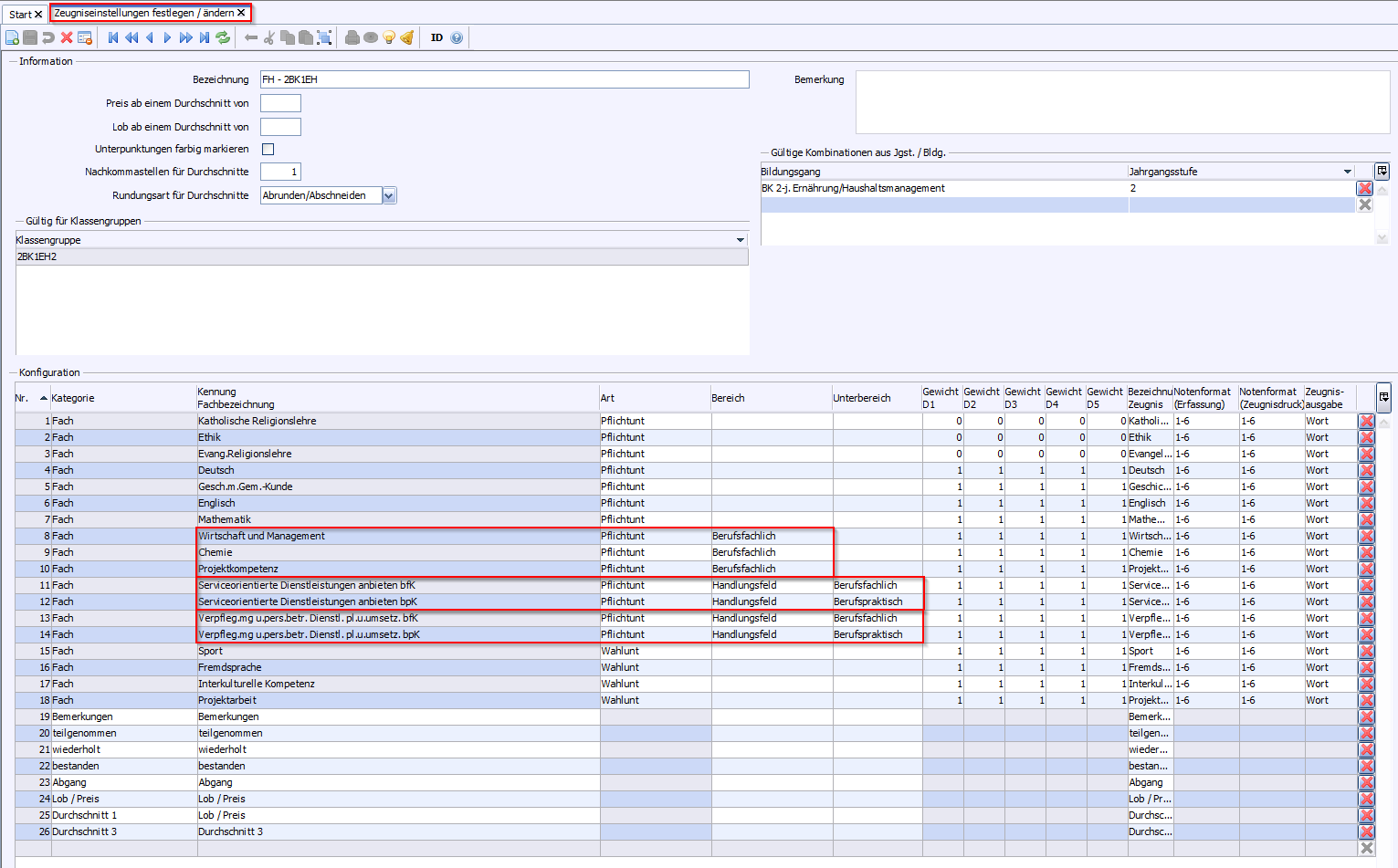The height and width of the screenshot is (868, 1398).
Task: Click the grey left-arrow toolbar icon
Action: pos(251,37)
